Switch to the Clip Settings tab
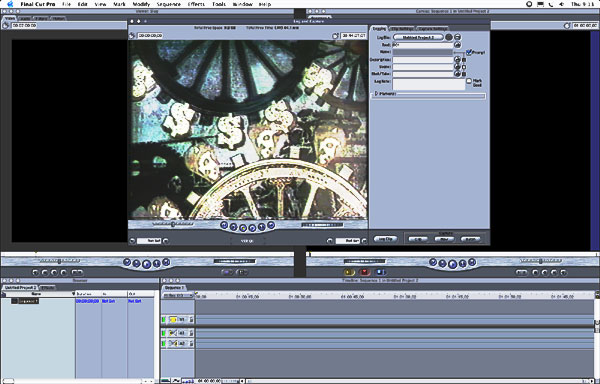Viewport: 600px width, 384px height. pos(402,29)
